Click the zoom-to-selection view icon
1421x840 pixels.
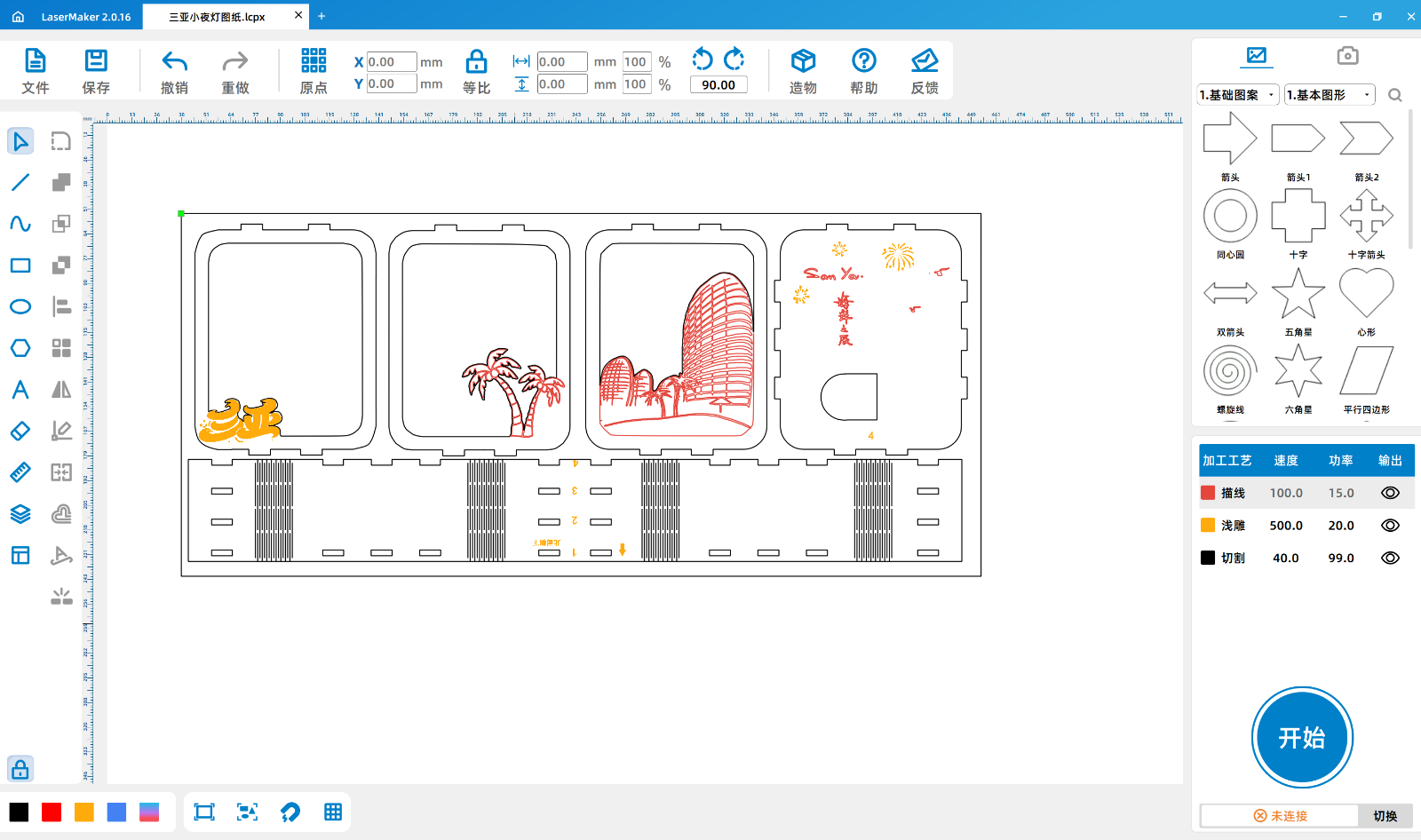click(247, 812)
